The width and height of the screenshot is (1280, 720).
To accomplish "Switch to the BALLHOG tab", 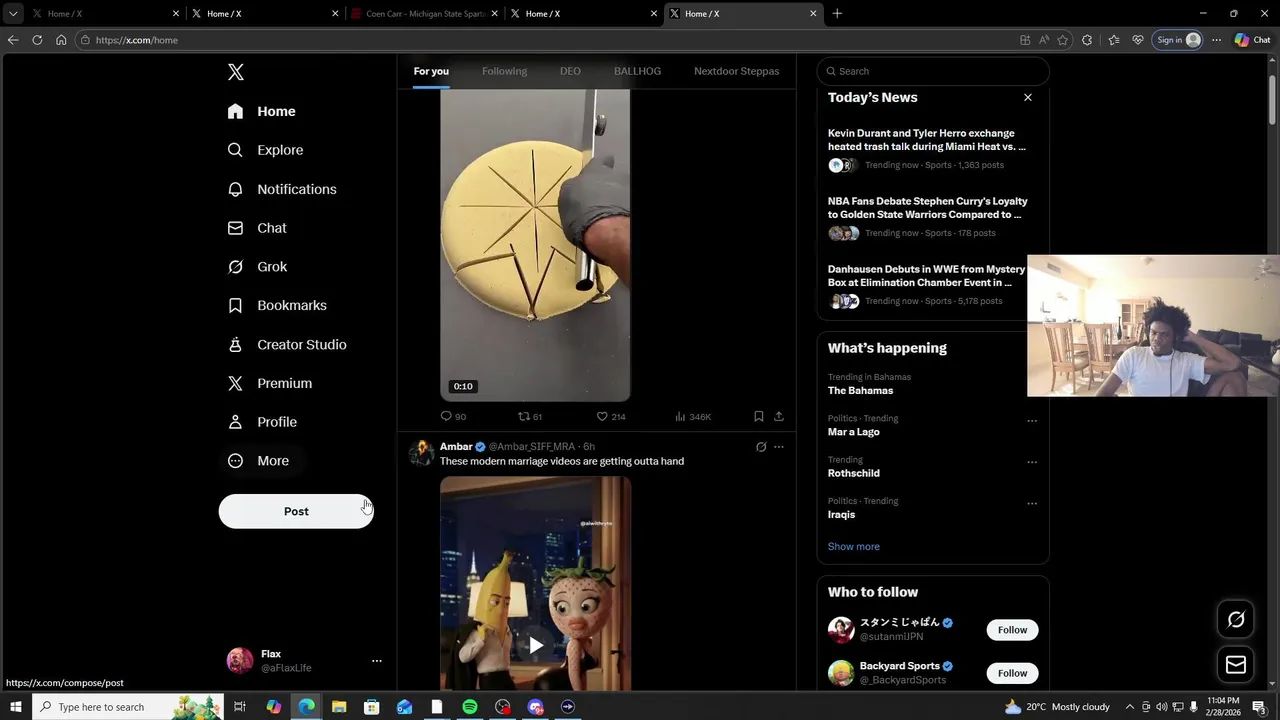I will [637, 71].
